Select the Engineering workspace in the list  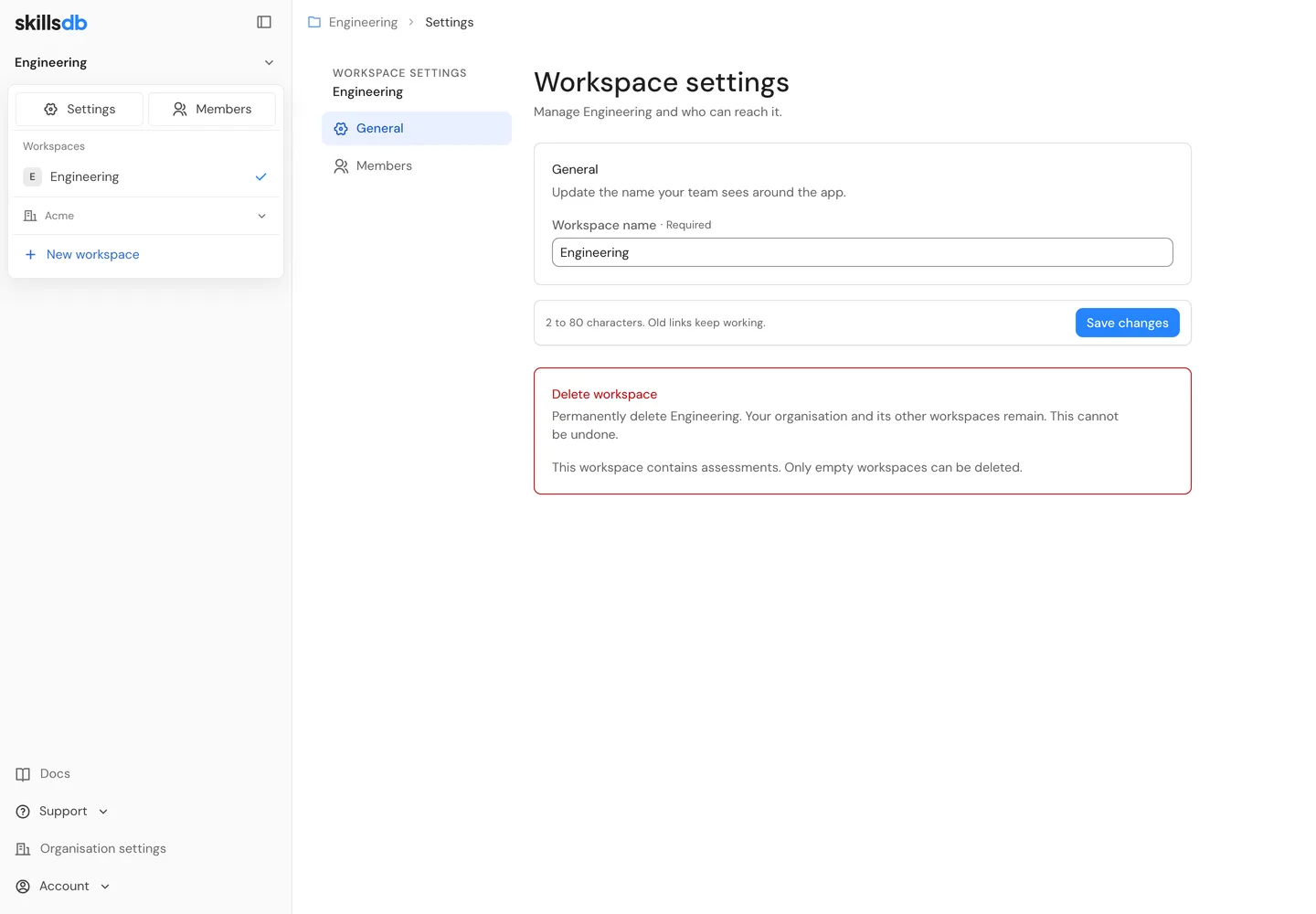point(145,176)
